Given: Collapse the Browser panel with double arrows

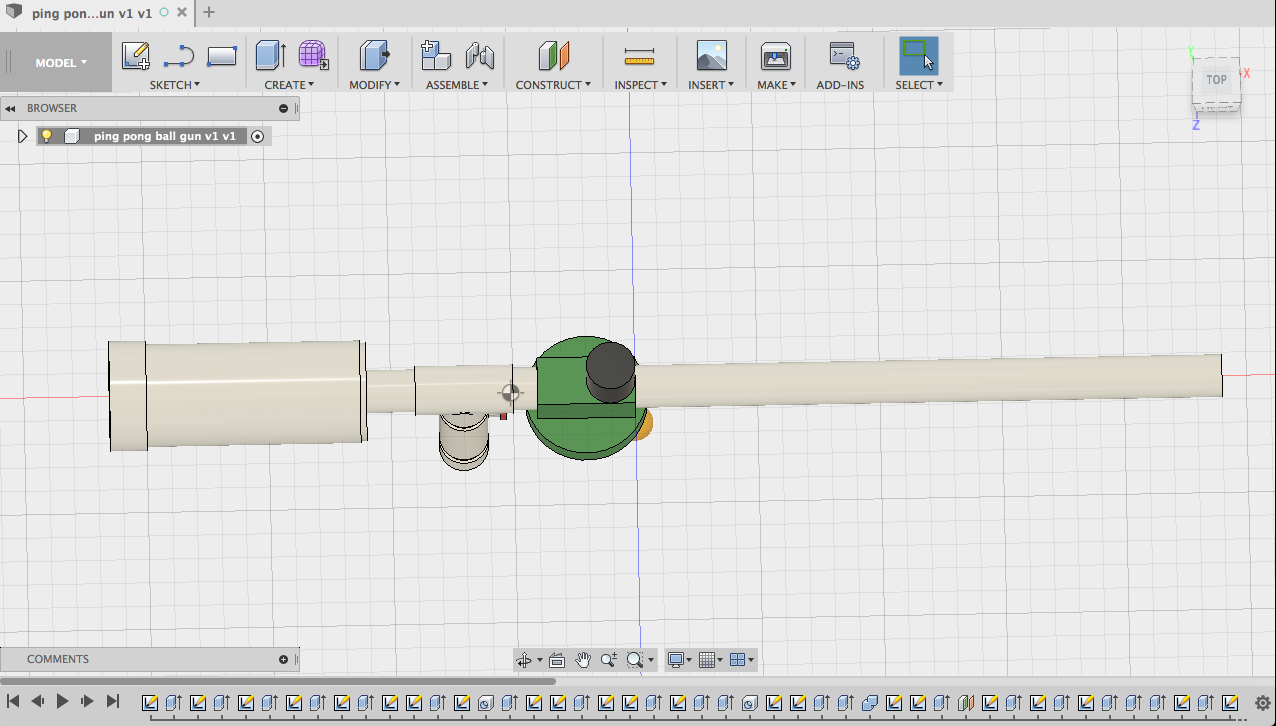Looking at the screenshot, I should [11, 108].
